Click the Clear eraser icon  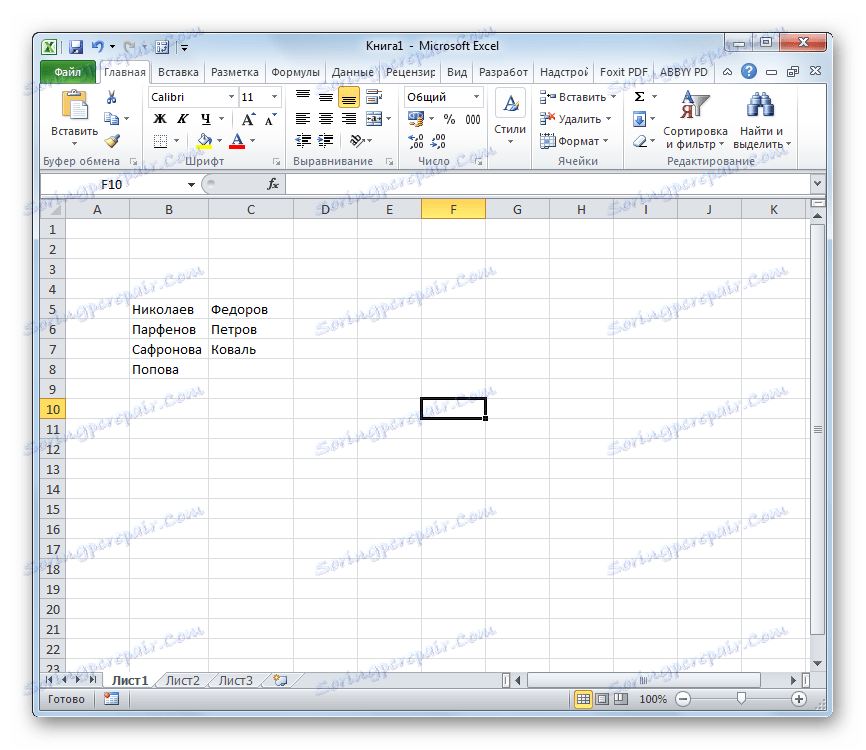(640, 141)
